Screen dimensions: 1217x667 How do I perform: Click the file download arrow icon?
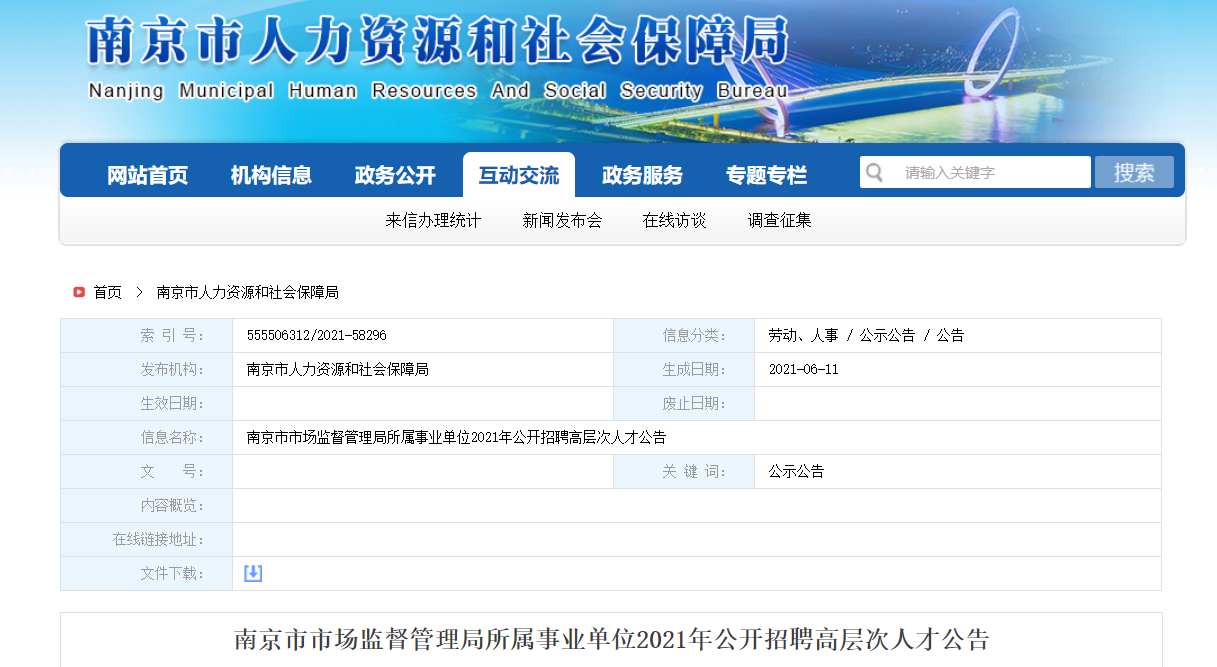pos(253,573)
